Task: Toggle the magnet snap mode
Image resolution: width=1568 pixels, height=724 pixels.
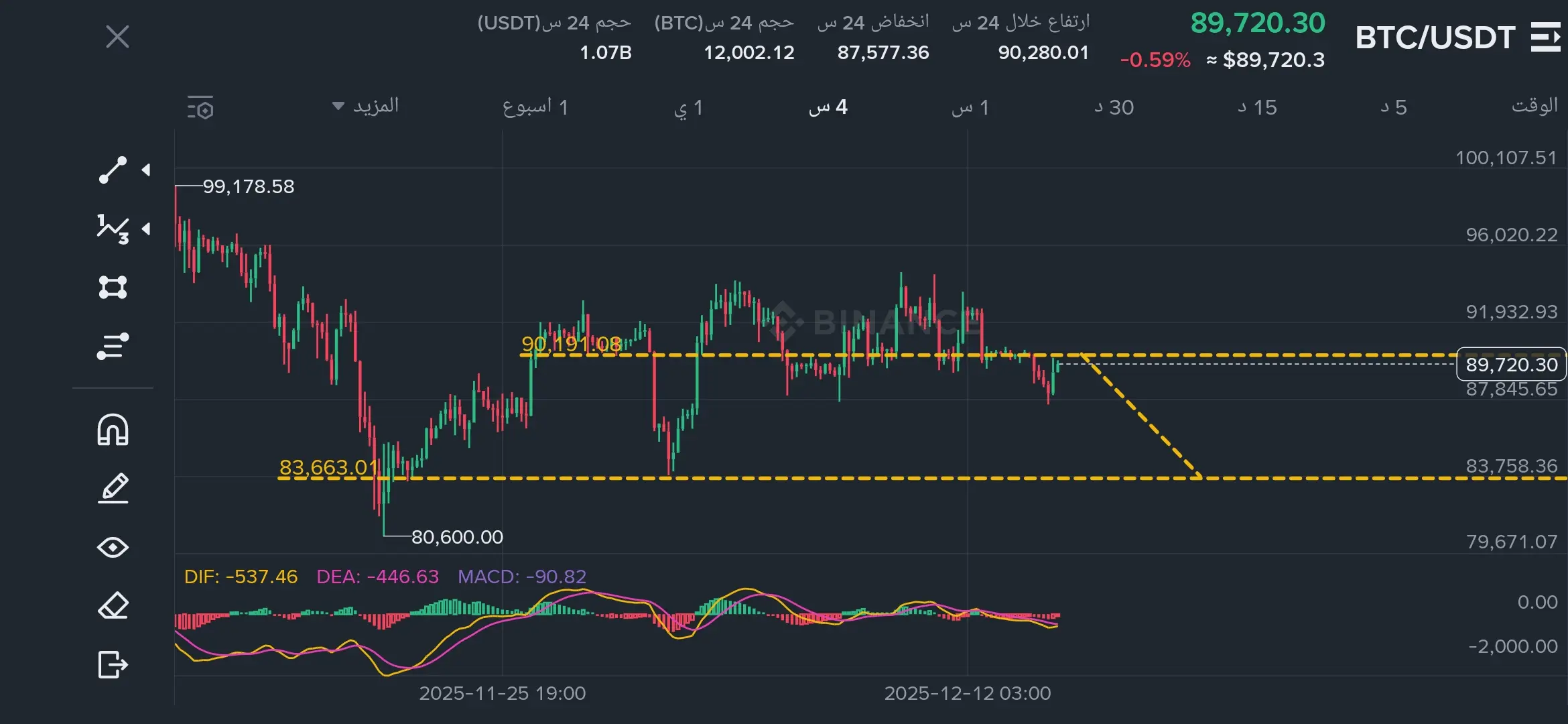Action: pyautogui.click(x=113, y=430)
